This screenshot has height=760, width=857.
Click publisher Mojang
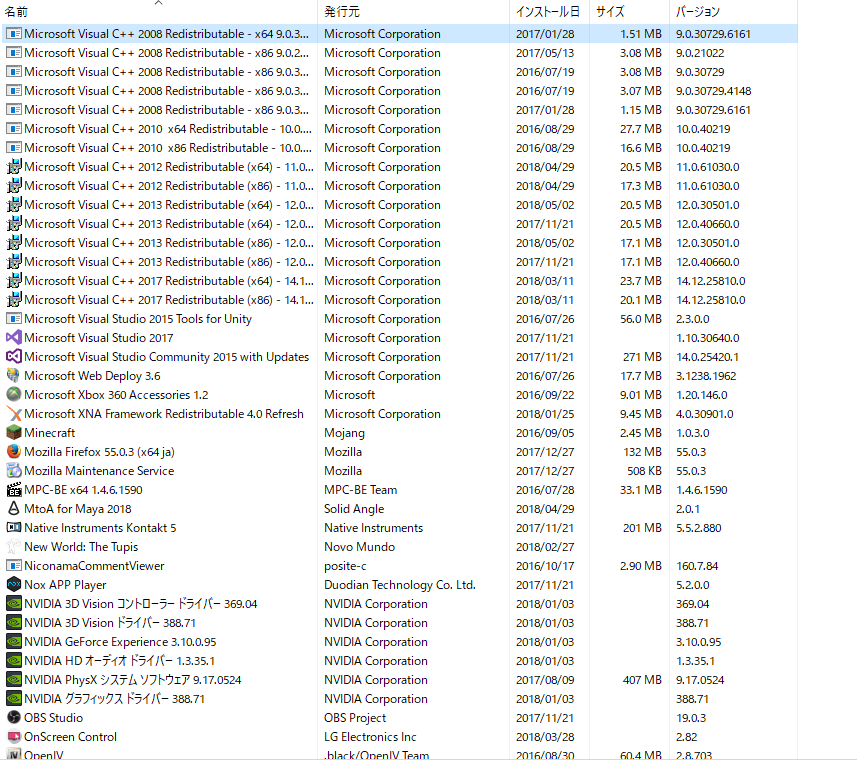click(344, 433)
